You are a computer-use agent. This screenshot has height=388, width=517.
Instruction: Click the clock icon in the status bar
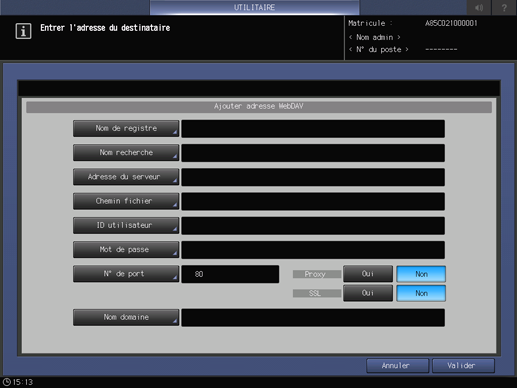tap(6, 382)
